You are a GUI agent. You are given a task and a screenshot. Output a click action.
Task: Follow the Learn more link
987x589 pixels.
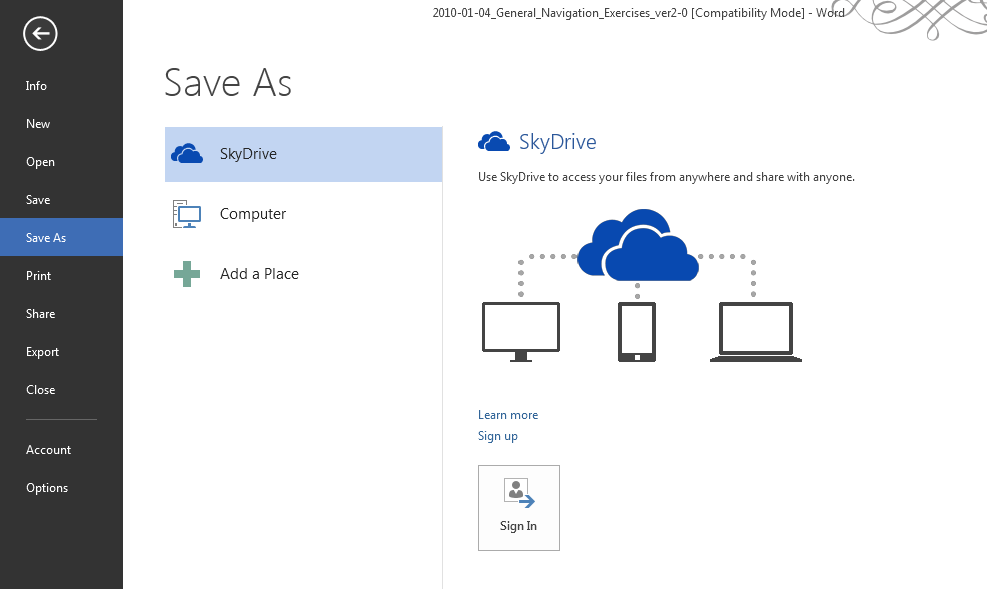pos(508,415)
